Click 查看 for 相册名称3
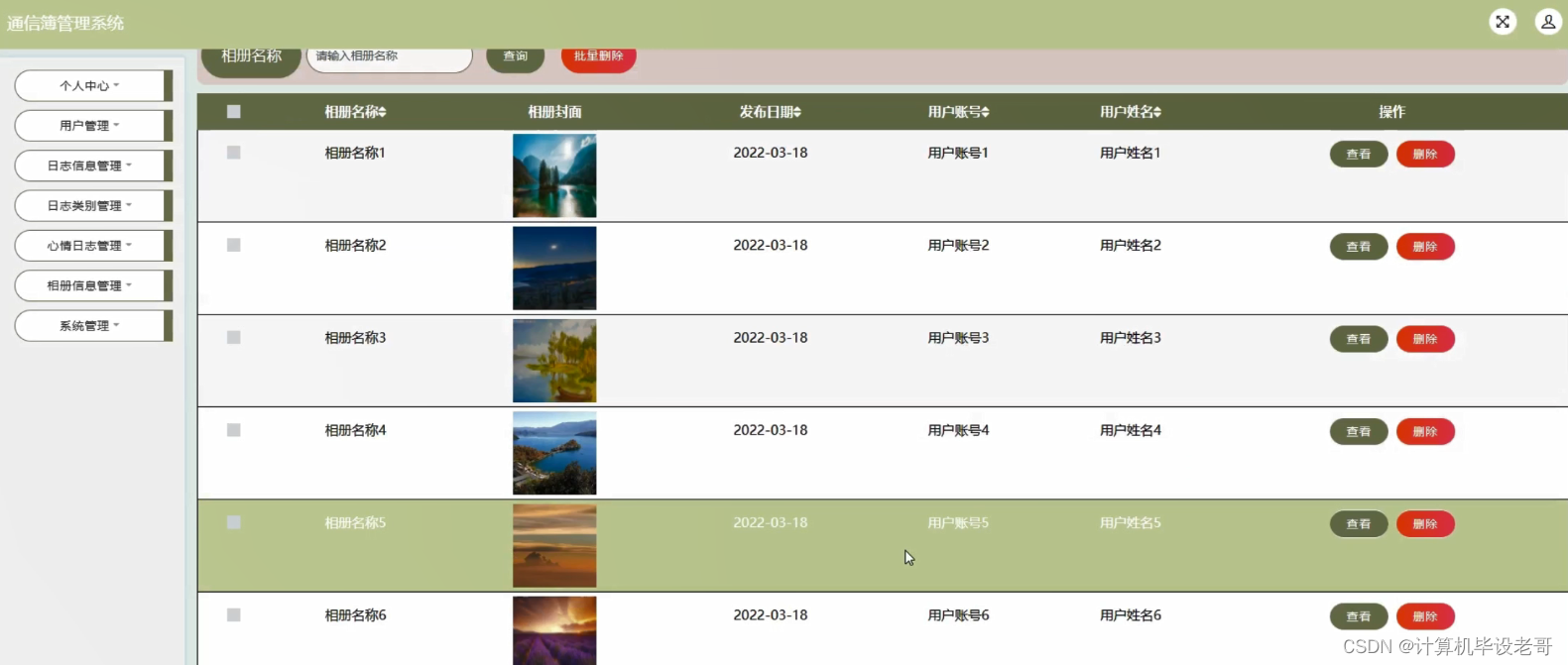The height and width of the screenshot is (665, 1568). 1359,339
